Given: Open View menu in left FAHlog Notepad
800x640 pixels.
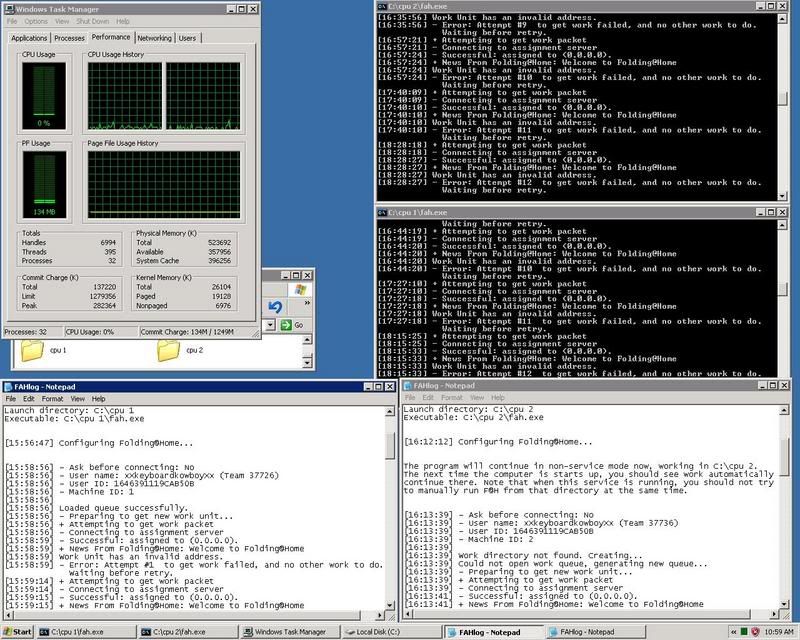Looking at the screenshot, I should (78, 399).
